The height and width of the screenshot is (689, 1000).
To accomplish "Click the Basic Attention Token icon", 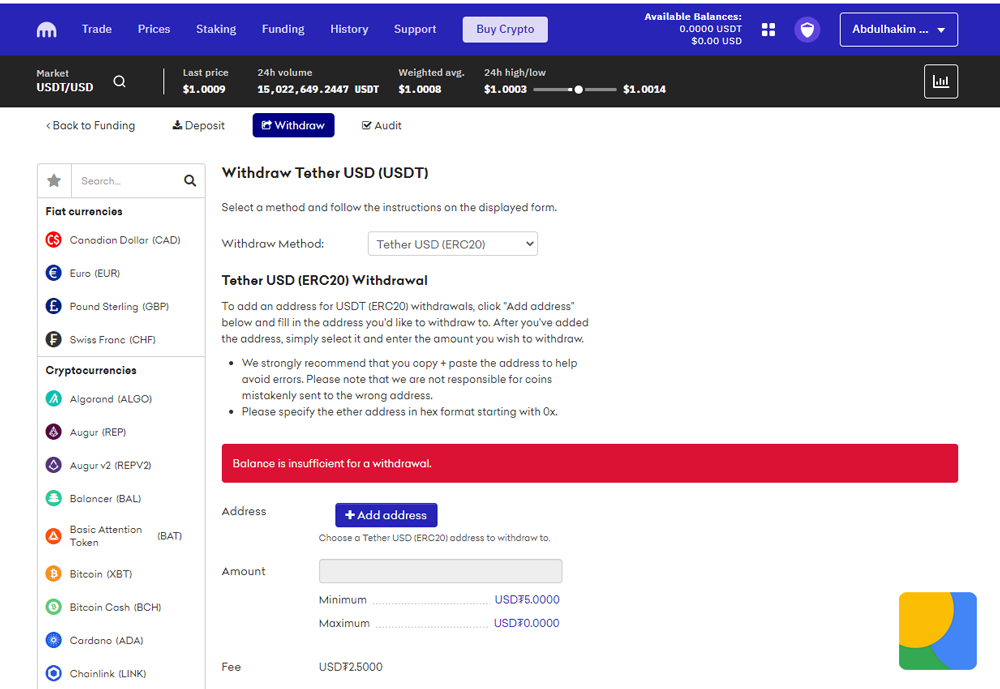I will coord(54,536).
